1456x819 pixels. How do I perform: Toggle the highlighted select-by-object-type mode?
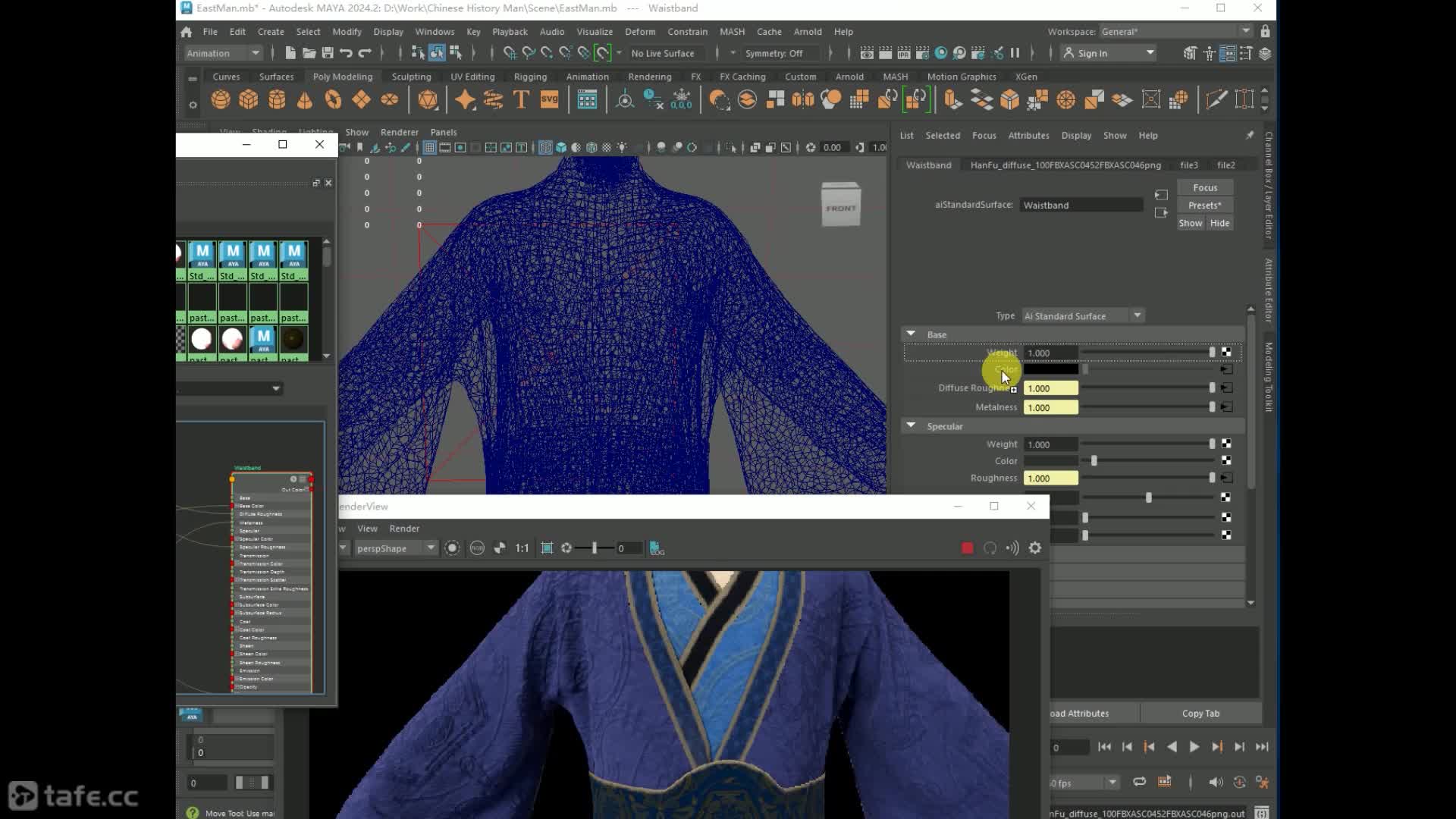pos(437,53)
